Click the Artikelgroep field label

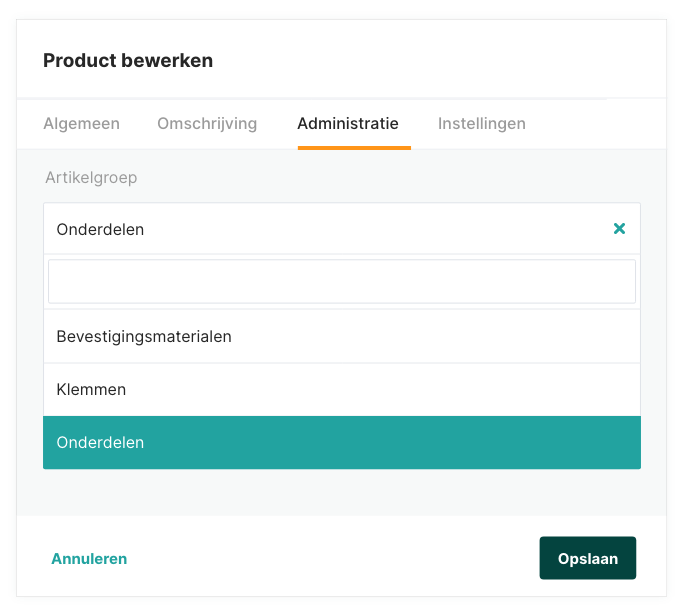pyautogui.click(x=91, y=177)
